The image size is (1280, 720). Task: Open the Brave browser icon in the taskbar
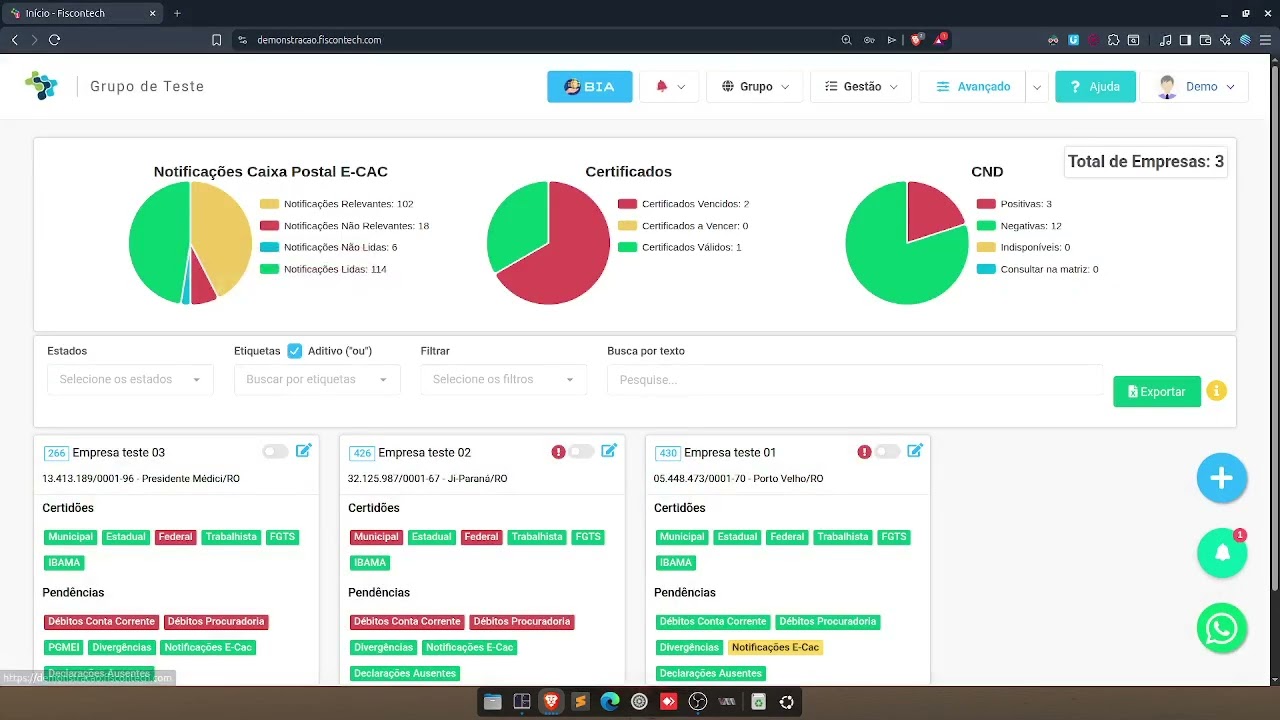click(551, 702)
